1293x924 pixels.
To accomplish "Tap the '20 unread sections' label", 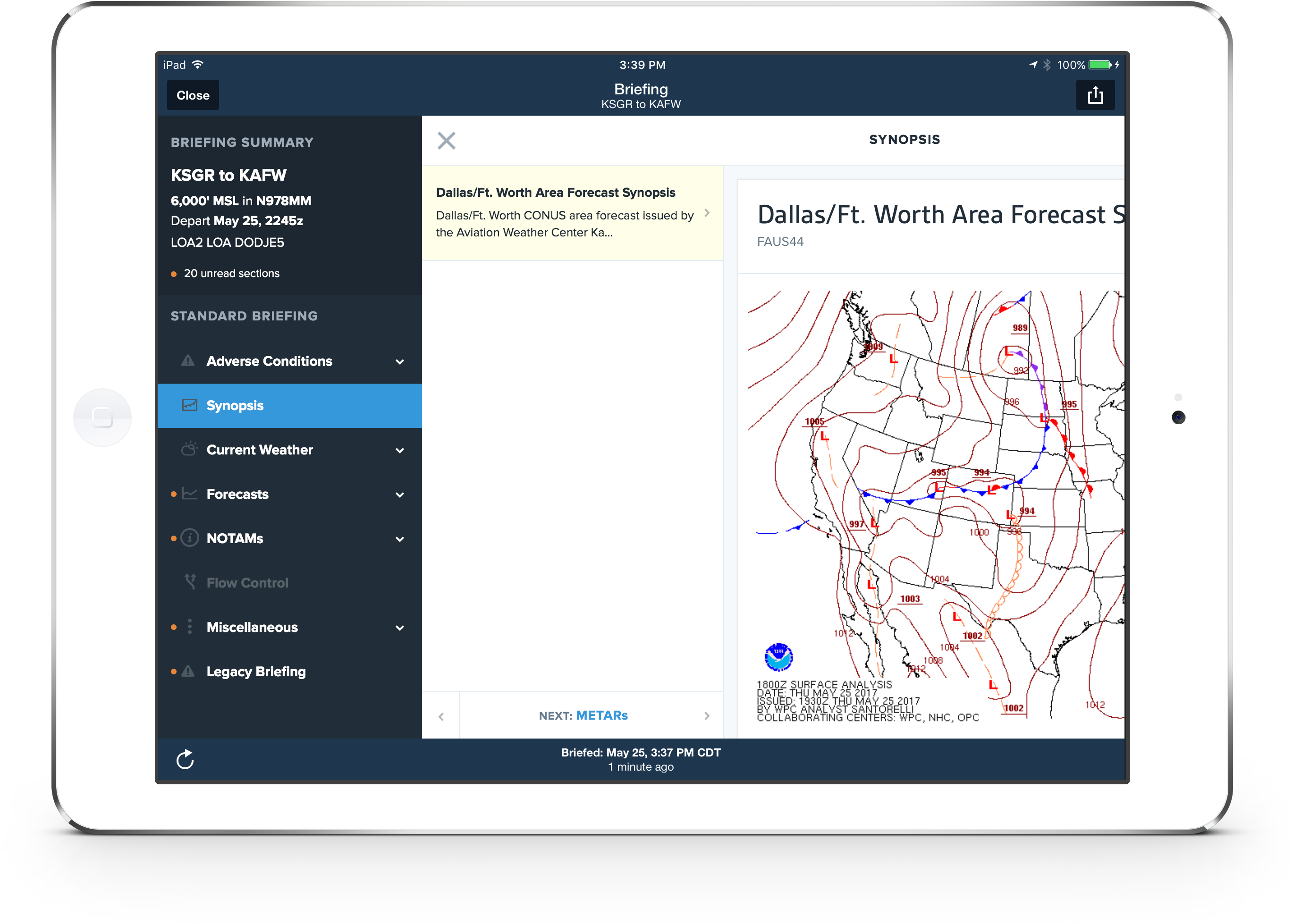I will pos(232,273).
